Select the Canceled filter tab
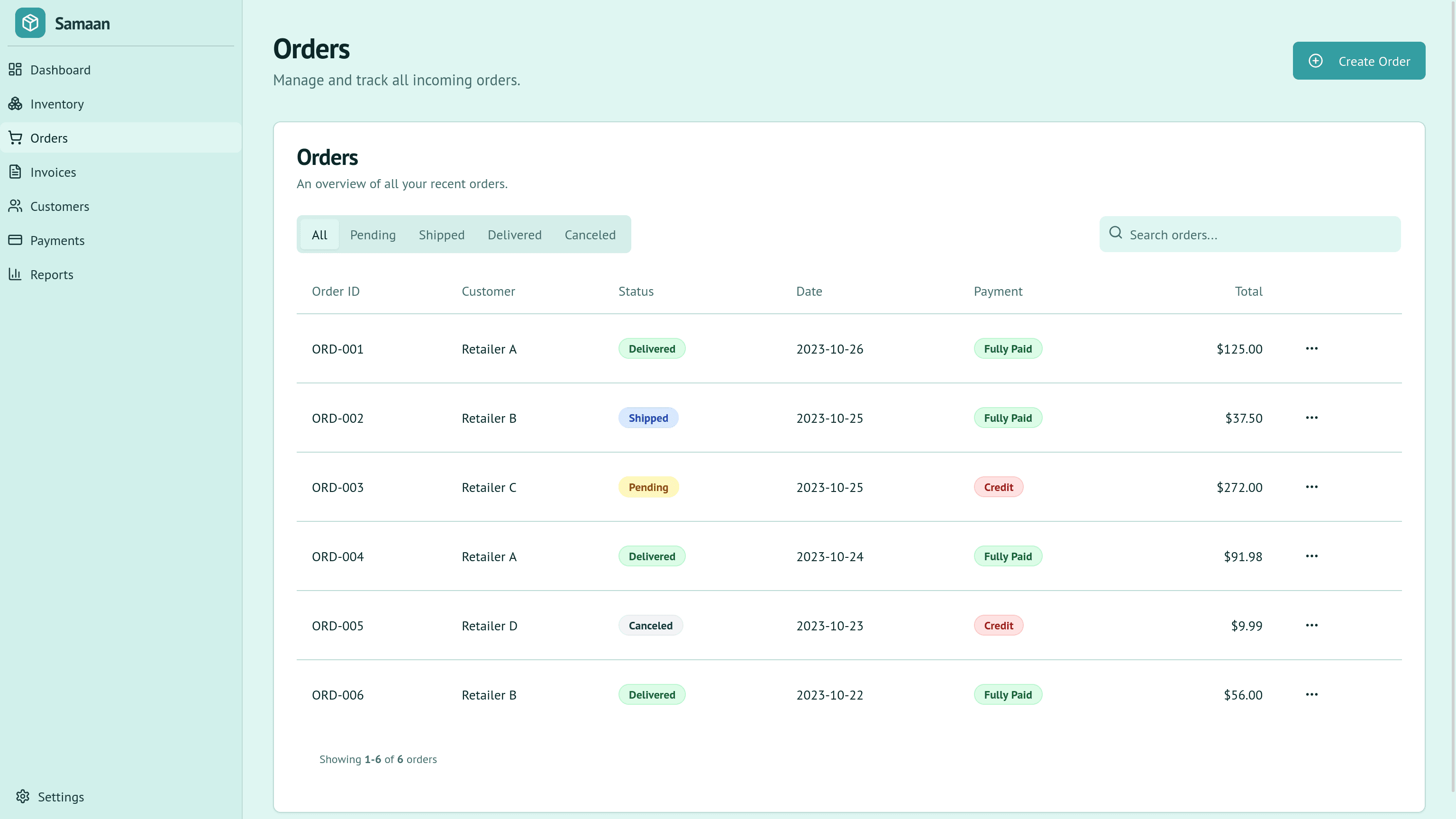1456x819 pixels. [590, 234]
